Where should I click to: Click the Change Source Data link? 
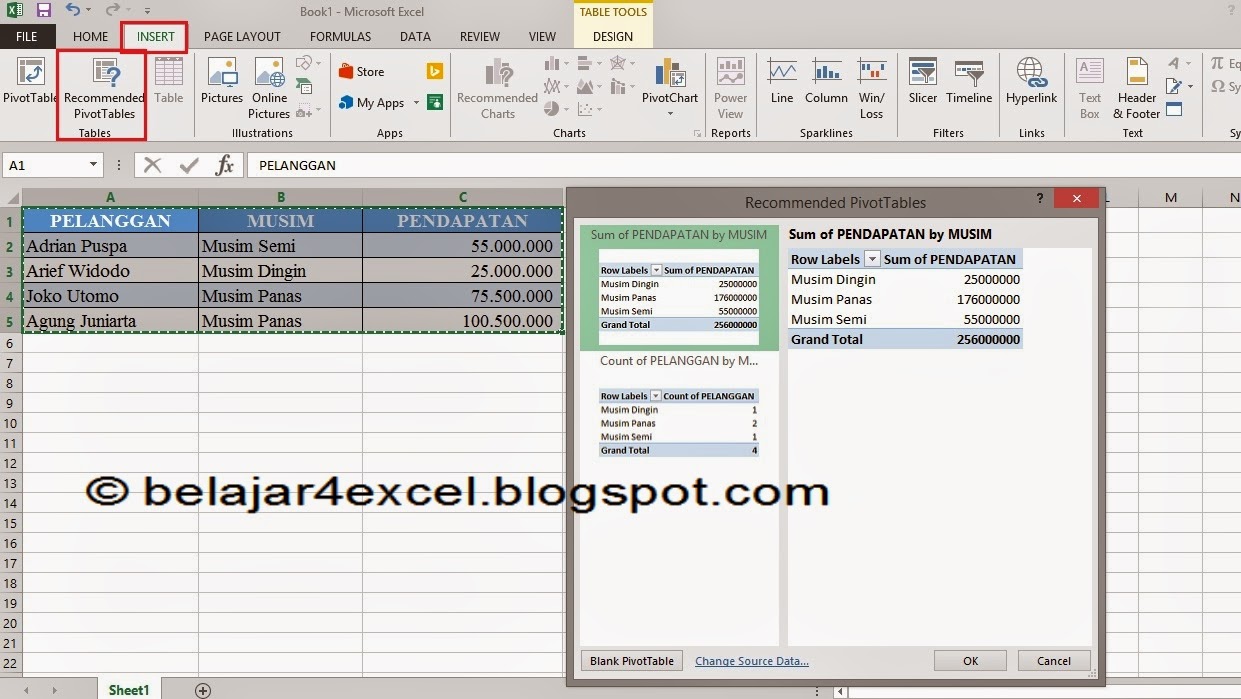click(x=752, y=661)
